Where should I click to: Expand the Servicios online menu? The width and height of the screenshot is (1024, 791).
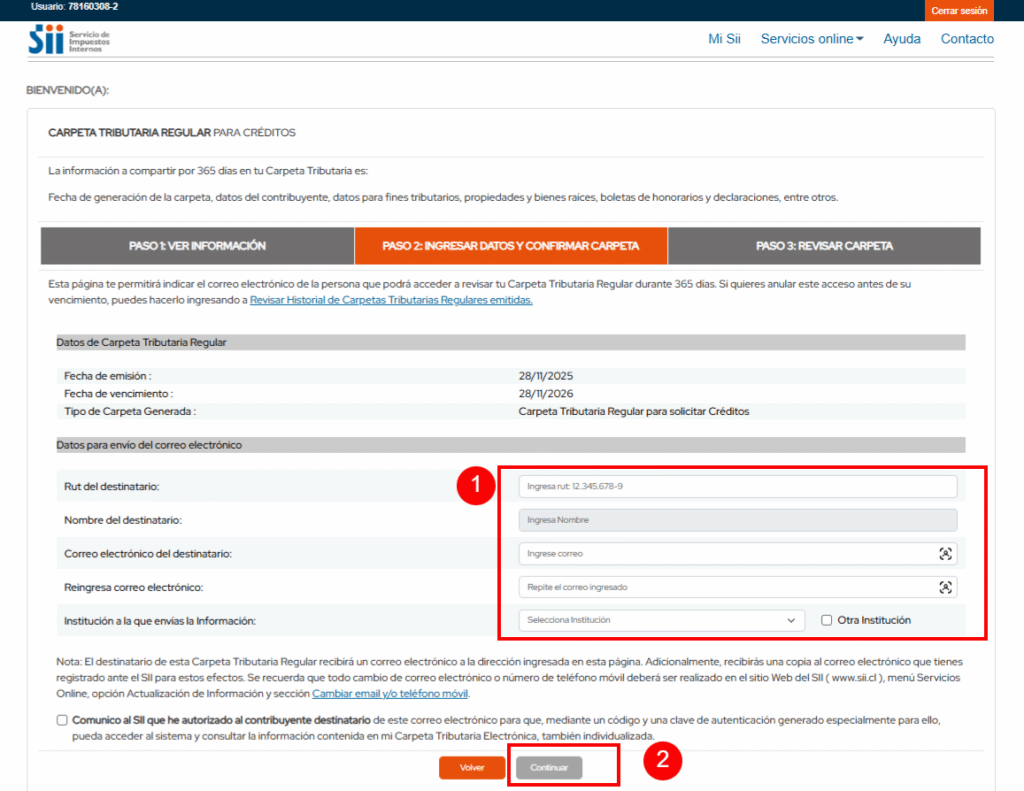(x=811, y=39)
